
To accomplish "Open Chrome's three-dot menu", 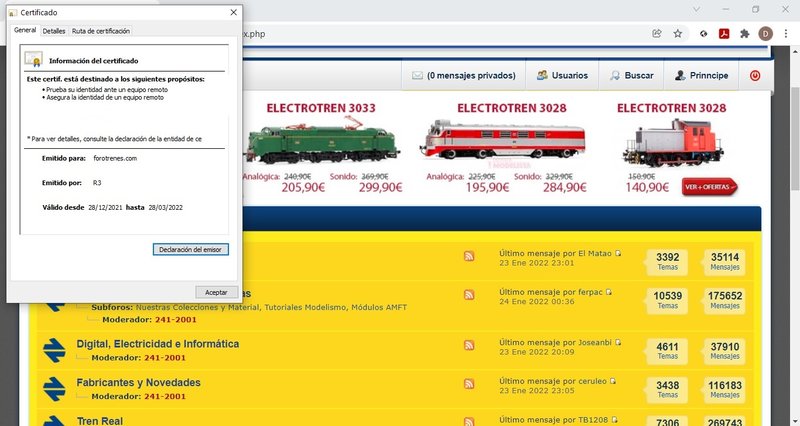I will pos(786,34).
